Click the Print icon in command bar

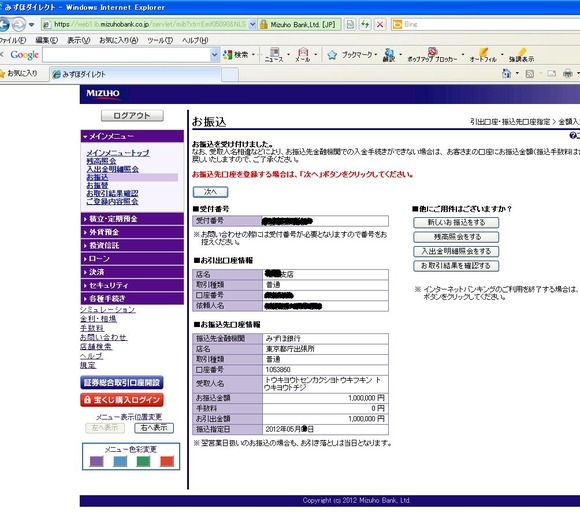click(x=567, y=74)
